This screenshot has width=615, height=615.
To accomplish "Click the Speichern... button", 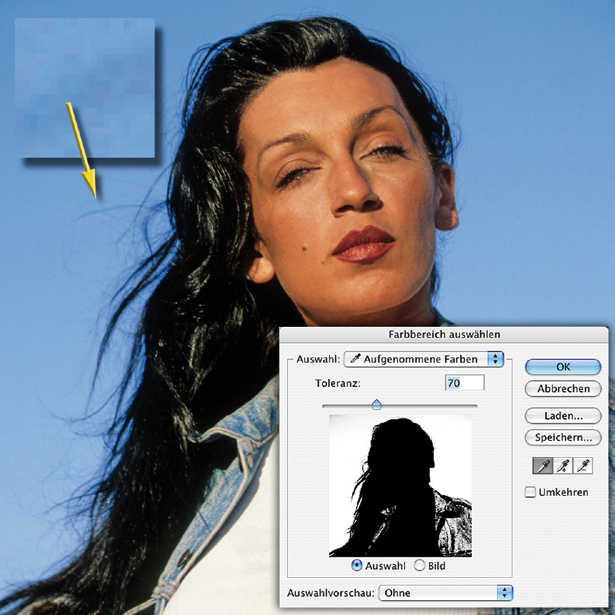I will click(563, 437).
